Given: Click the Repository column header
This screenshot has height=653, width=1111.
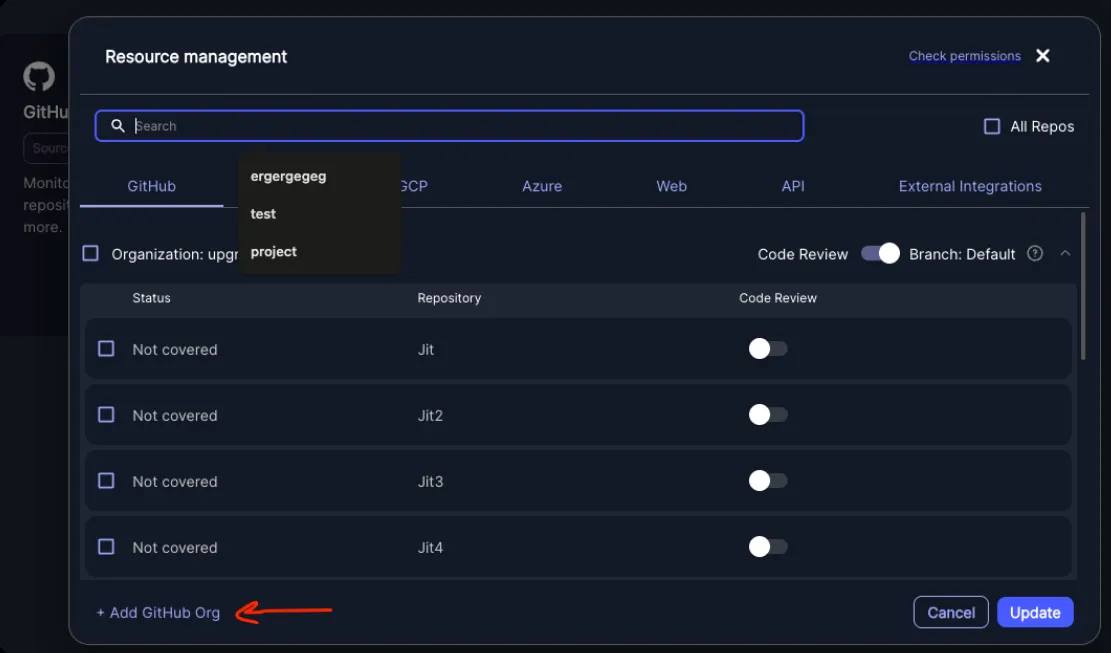Looking at the screenshot, I should 449,298.
